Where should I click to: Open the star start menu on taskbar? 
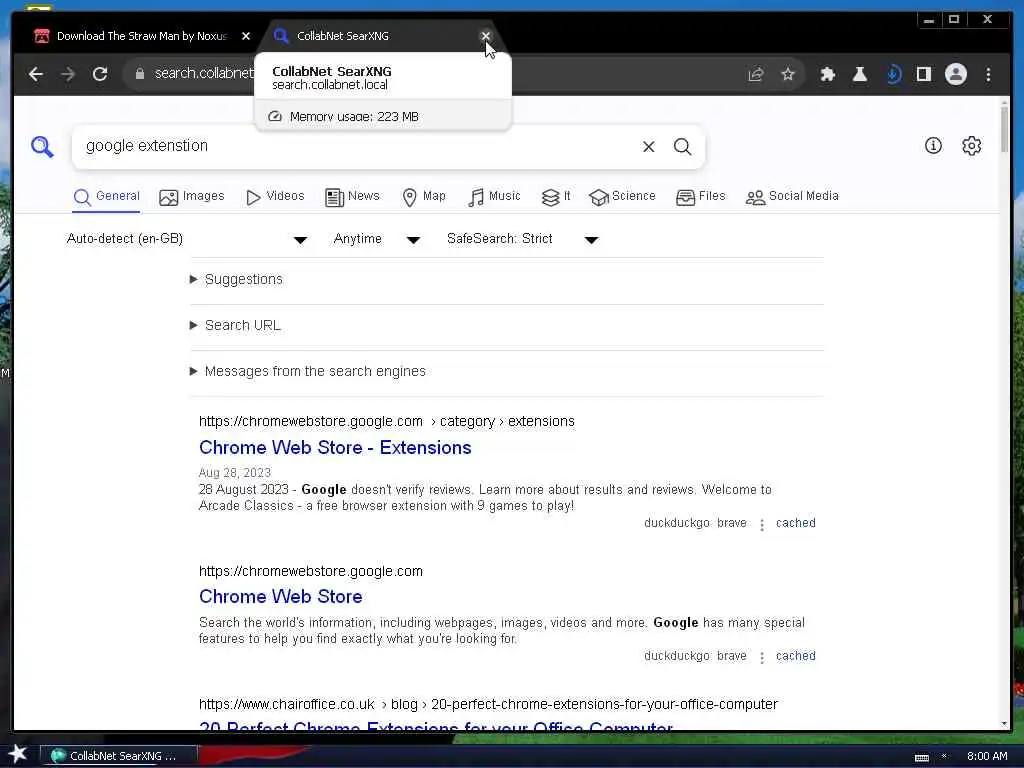[x=17, y=755]
